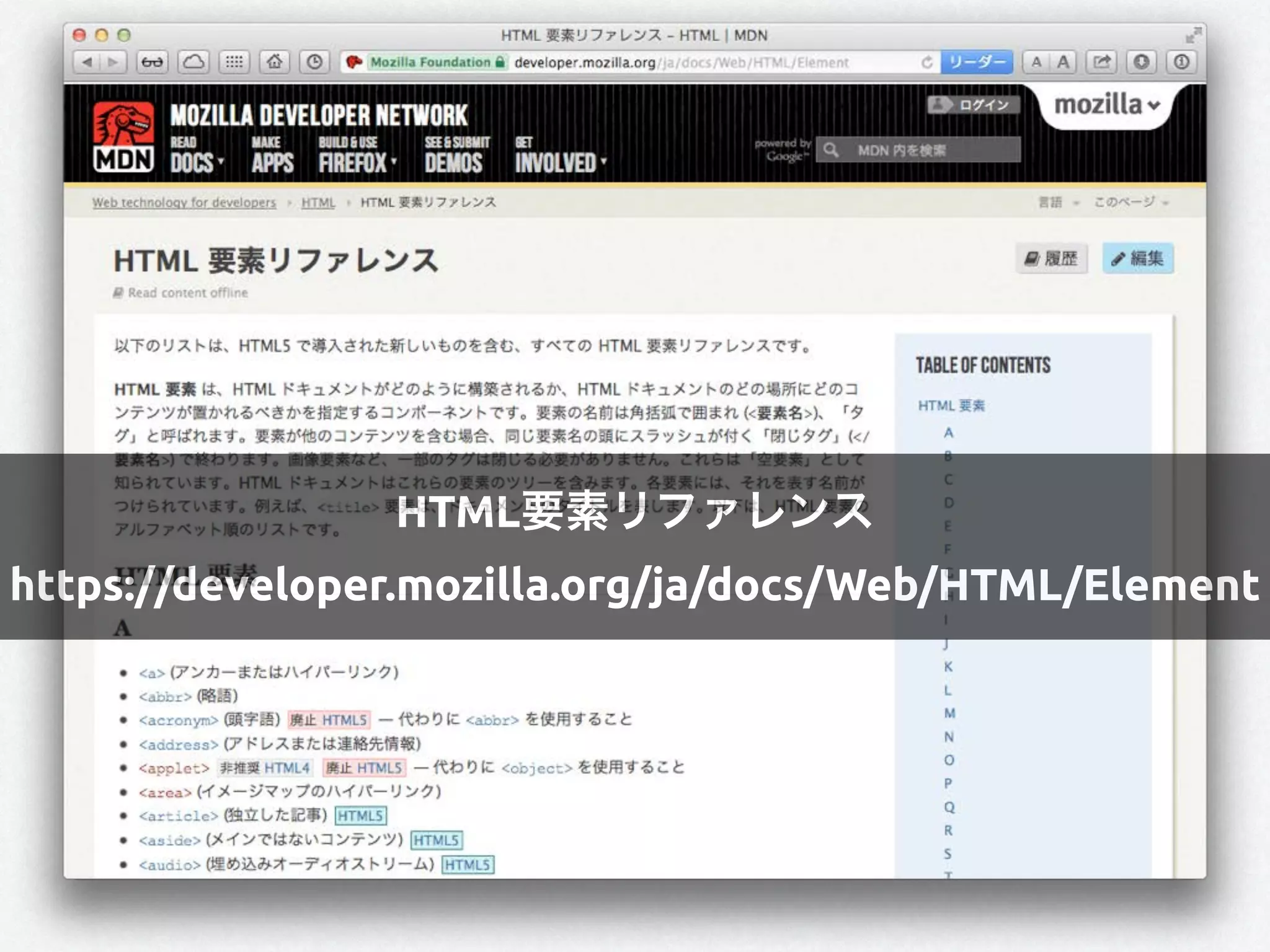Jump to letter C in contents
This screenshot has width=1270, height=952.
pyautogui.click(x=948, y=480)
